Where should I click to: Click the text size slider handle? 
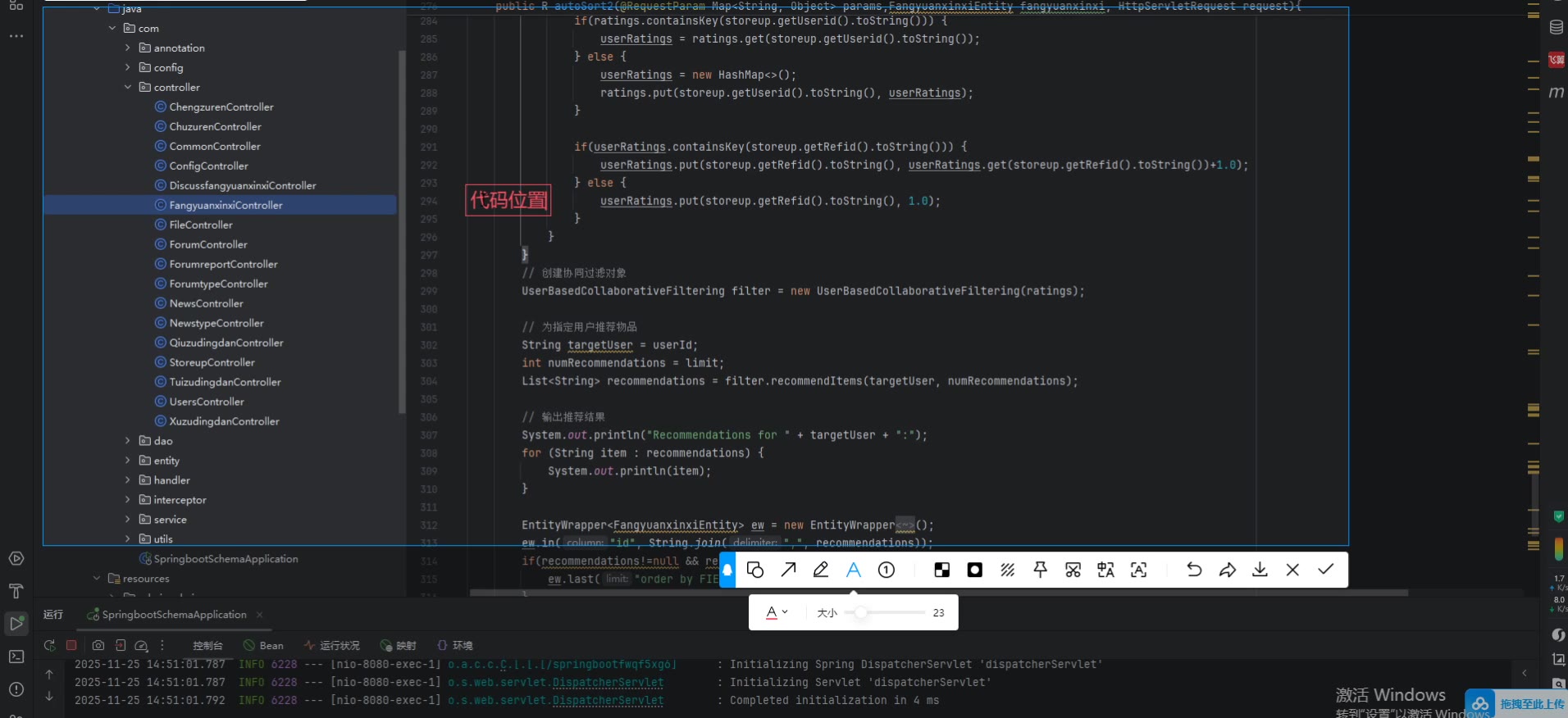(860, 612)
